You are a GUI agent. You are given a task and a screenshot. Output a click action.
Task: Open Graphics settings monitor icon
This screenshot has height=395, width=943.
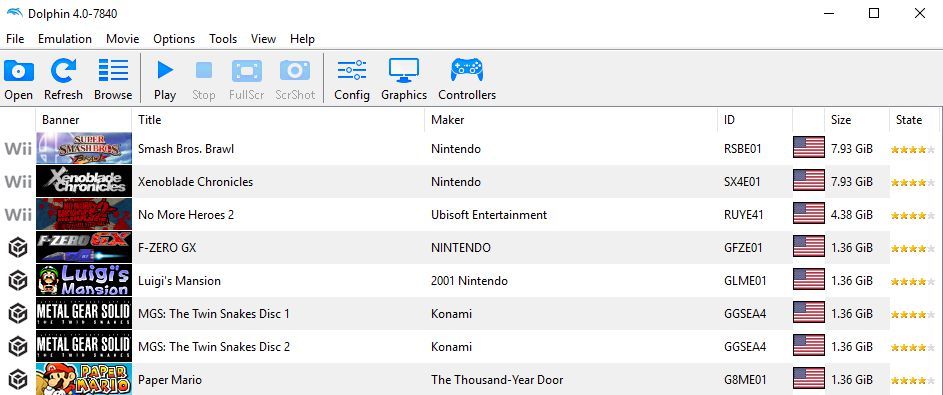404,70
